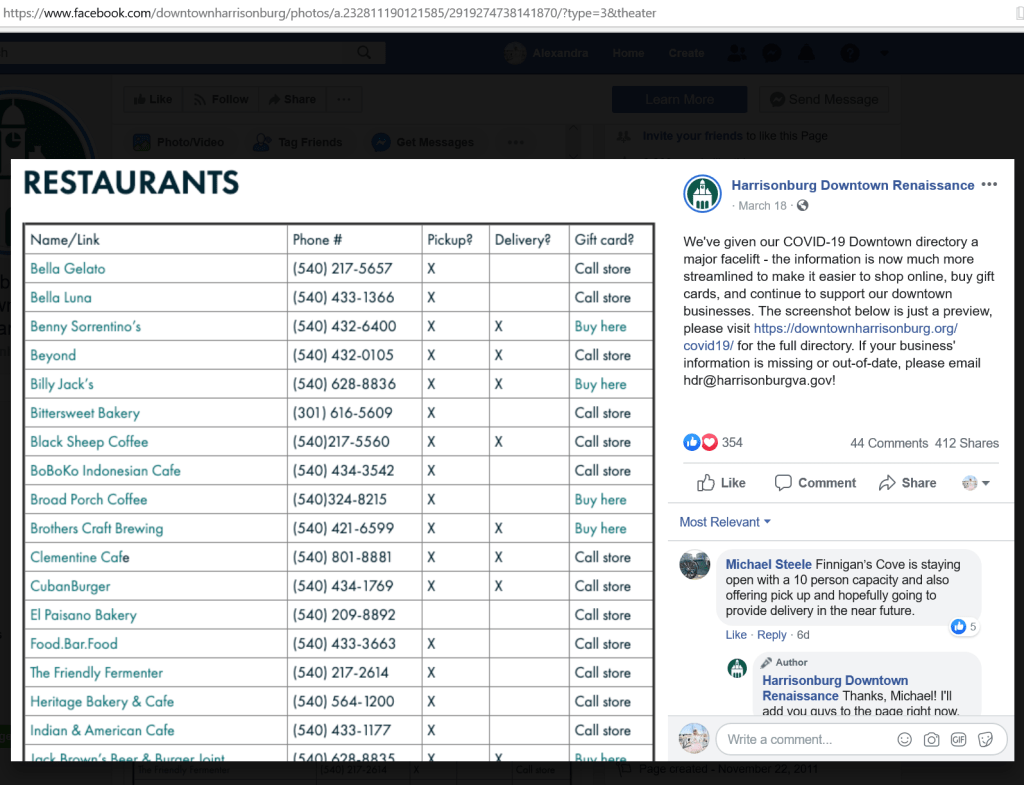This screenshot has height=785, width=1024.
Task: Click the browser address bar URL
Action: point(329,12)
